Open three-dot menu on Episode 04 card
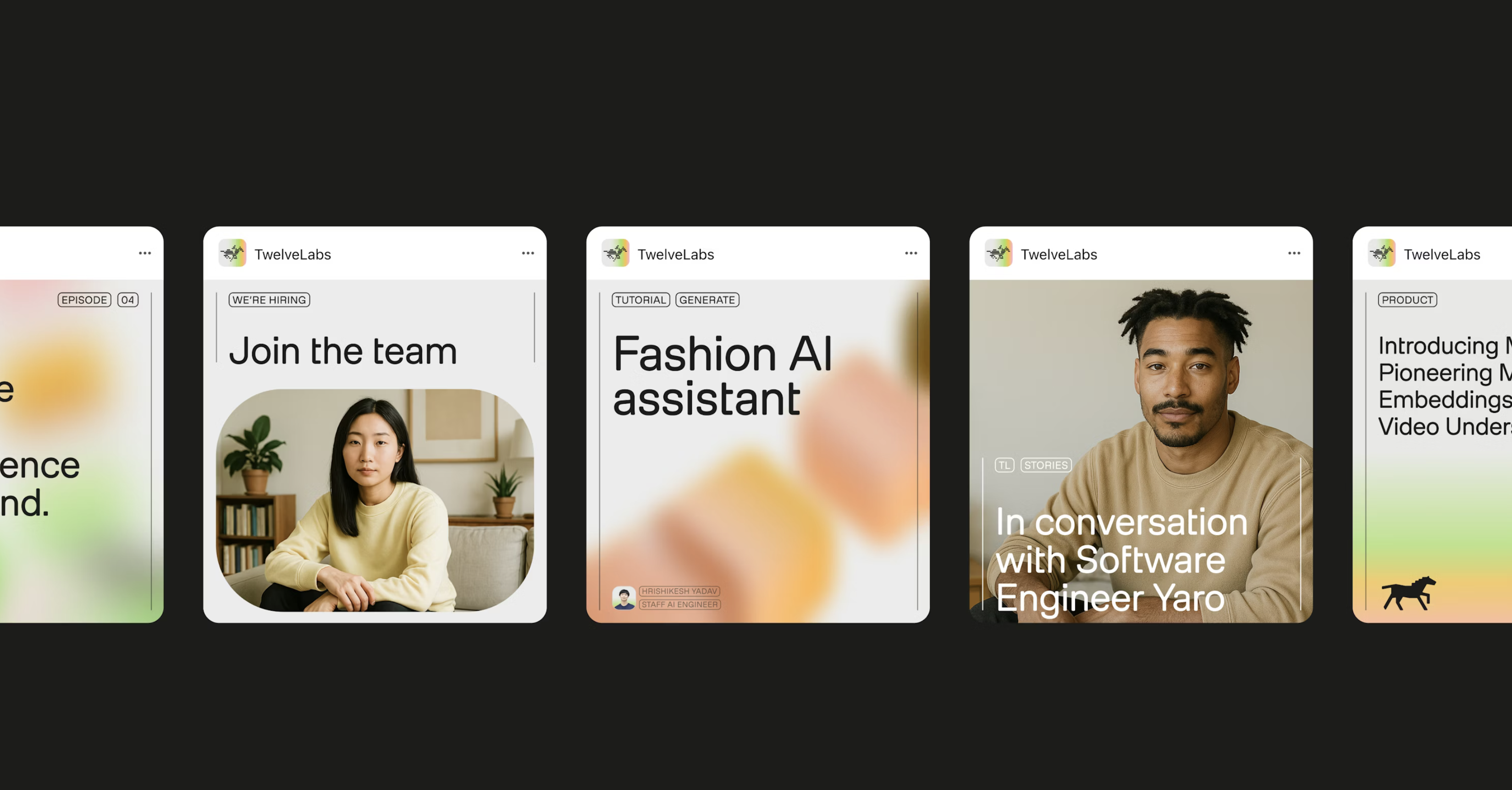Image resolution: width=1512 pixels, height=790 pixels. (x=145, y=253)
